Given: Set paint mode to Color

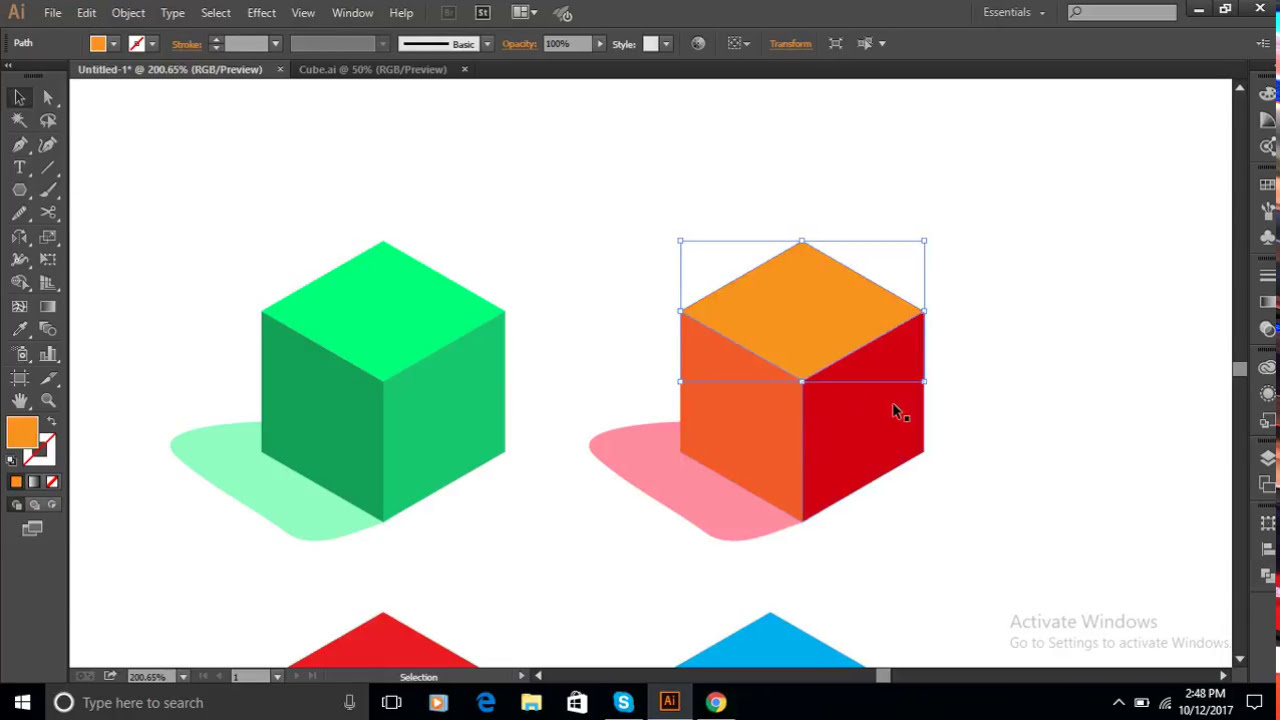Looking at the screenshot, I should [x=16, y=482].
